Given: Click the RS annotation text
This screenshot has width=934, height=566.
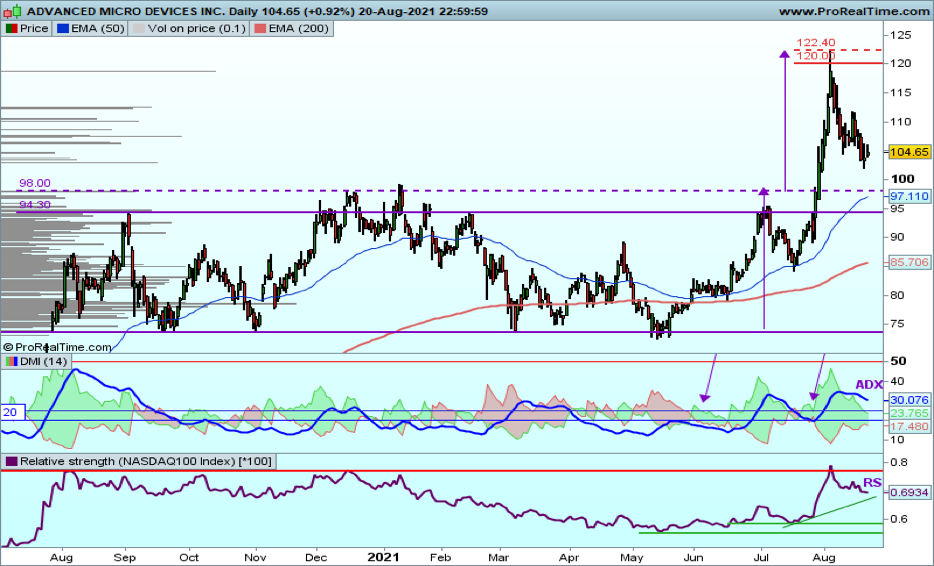Looking at the screenshot, I should tap(872, 483).
